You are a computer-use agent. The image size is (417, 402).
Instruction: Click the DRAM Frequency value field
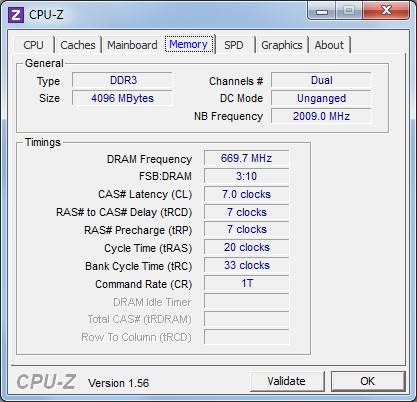click(246, 158)
